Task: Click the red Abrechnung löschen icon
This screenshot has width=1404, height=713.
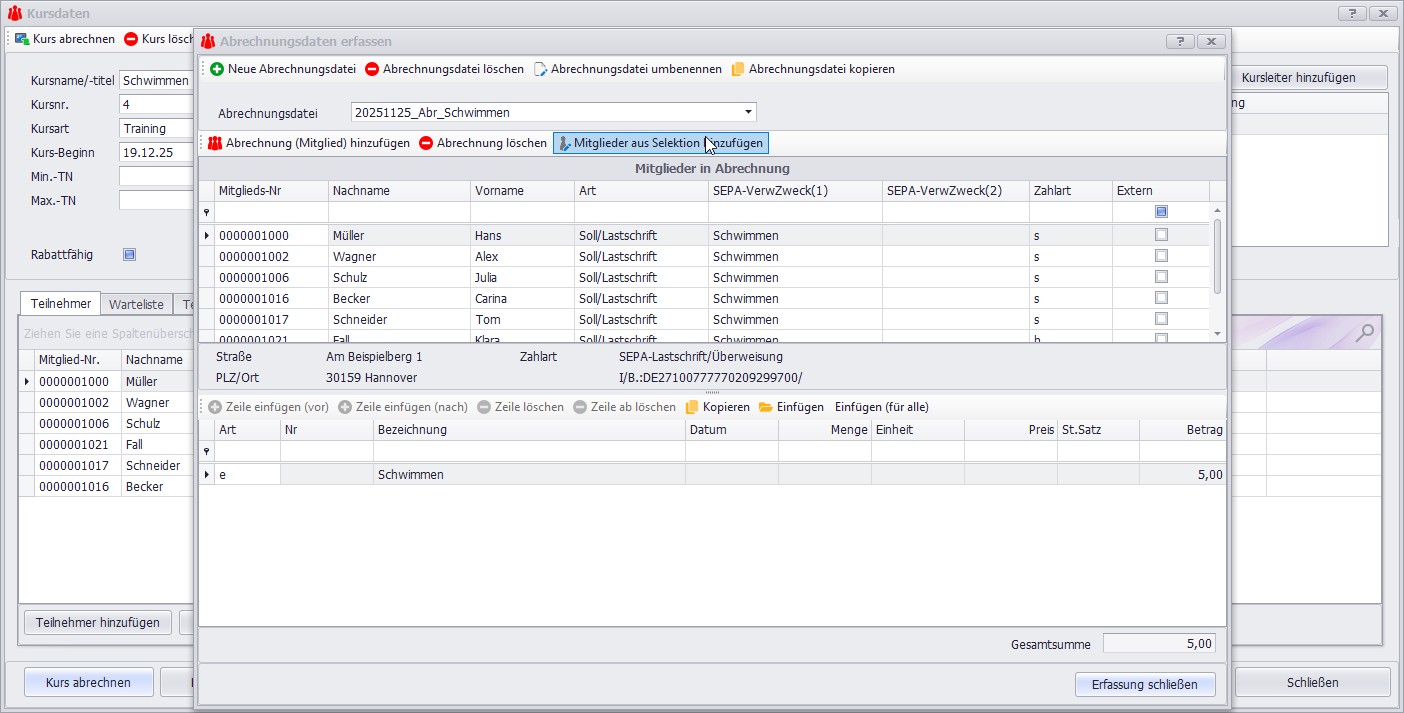Action: pos(426,143)
